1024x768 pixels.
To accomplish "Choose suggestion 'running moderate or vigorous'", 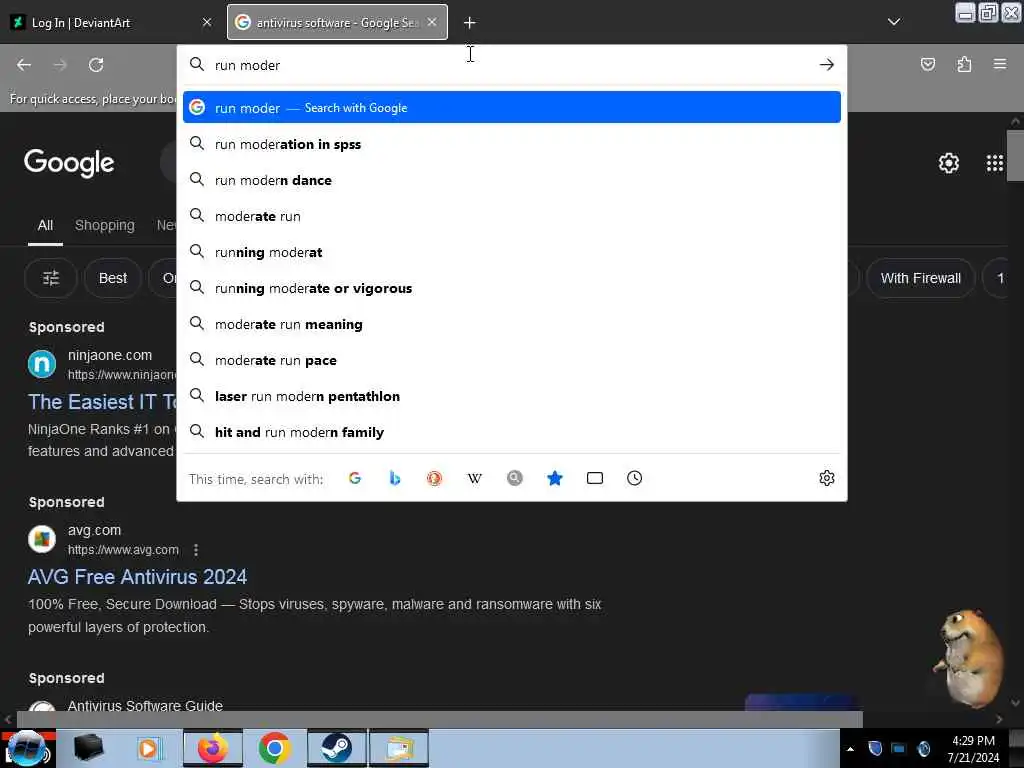I will pyautogui.click(x=512, y=287).
